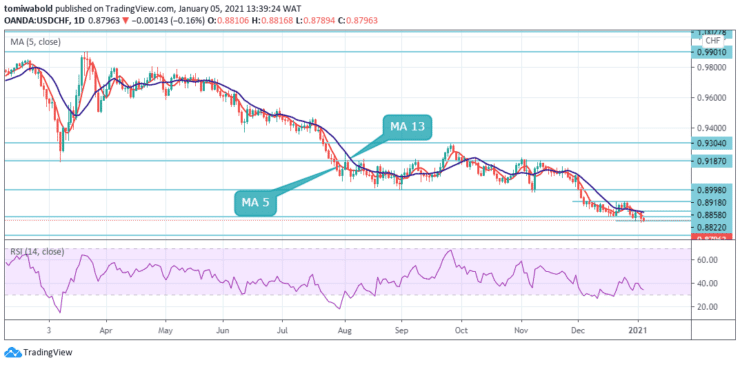Select the MA 13 callout label
This screenshot has width=740, height=365.
pyautogui.click(x=408, y=127)
